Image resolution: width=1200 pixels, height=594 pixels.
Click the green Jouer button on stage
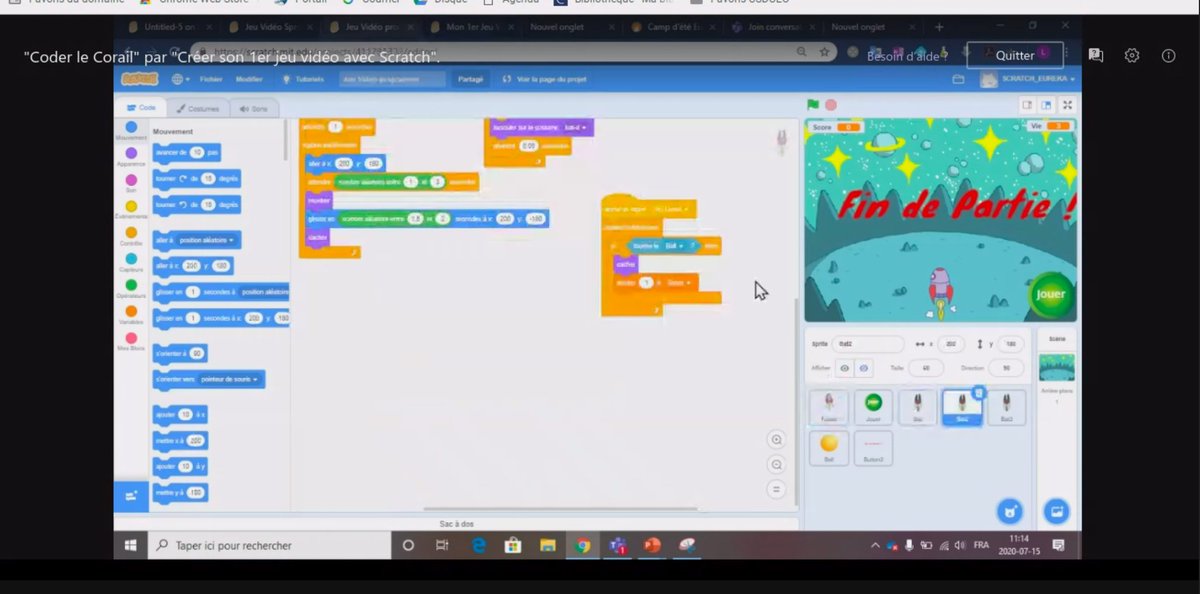point(1050,294)
